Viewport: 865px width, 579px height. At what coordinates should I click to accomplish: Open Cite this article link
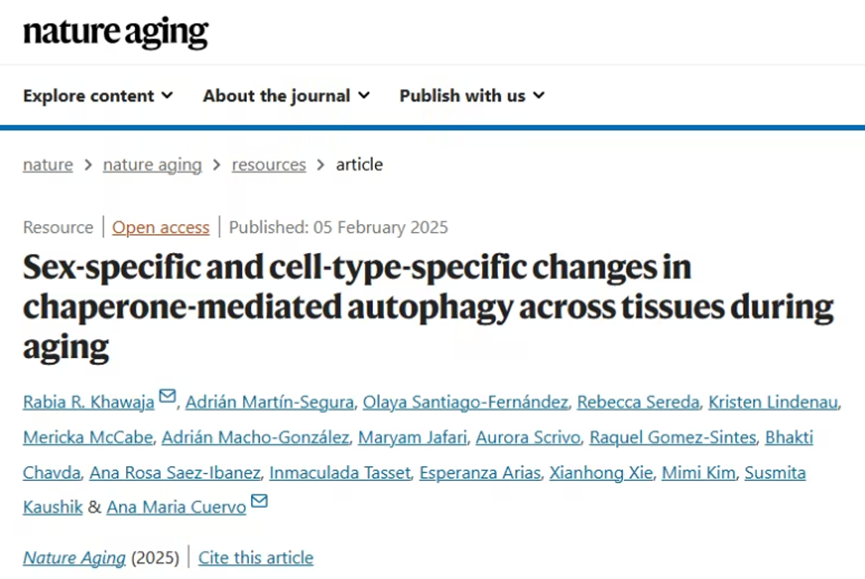(x=256, y=557)
